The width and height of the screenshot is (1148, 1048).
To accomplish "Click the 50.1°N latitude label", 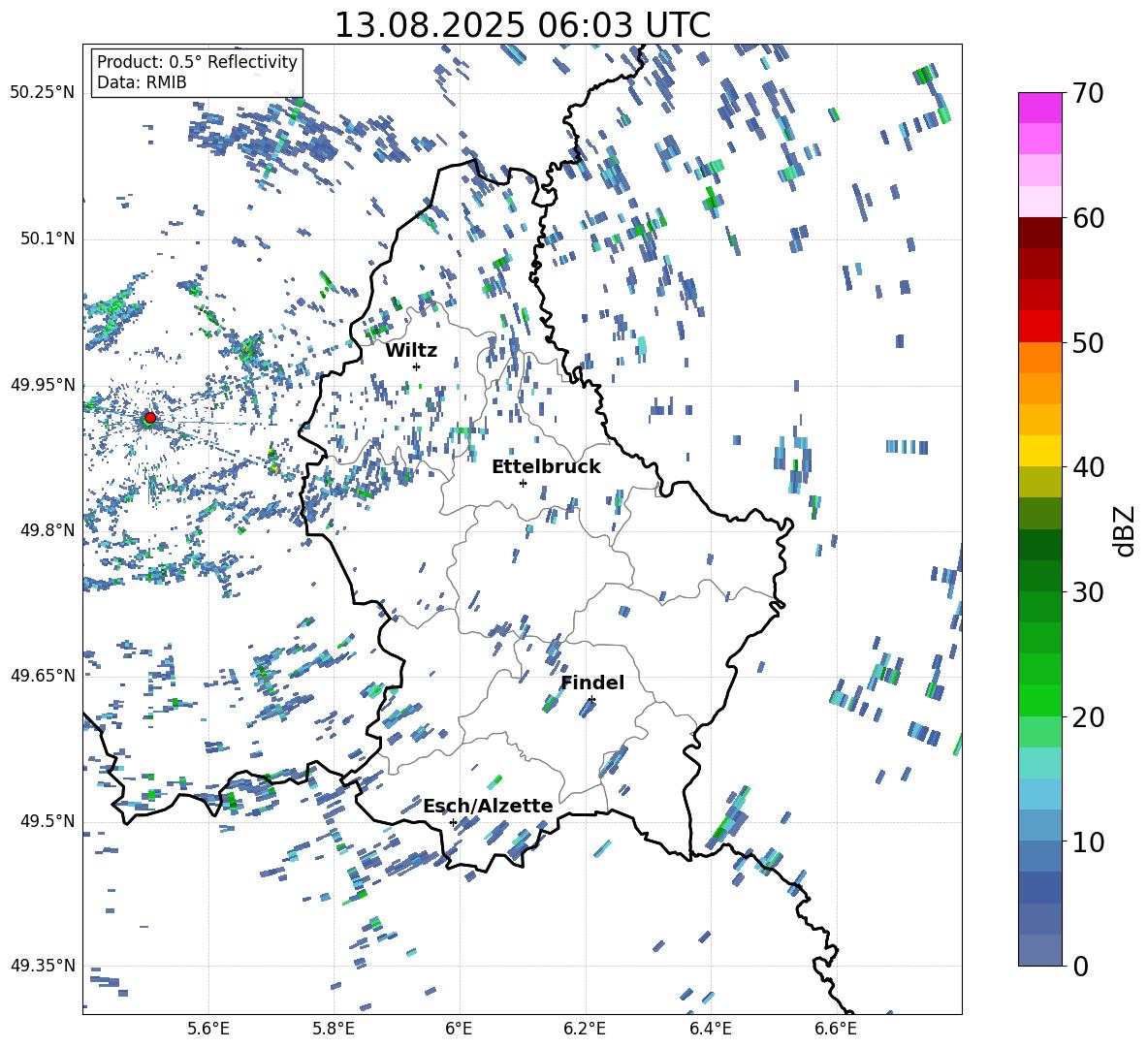I will [47, 239].
